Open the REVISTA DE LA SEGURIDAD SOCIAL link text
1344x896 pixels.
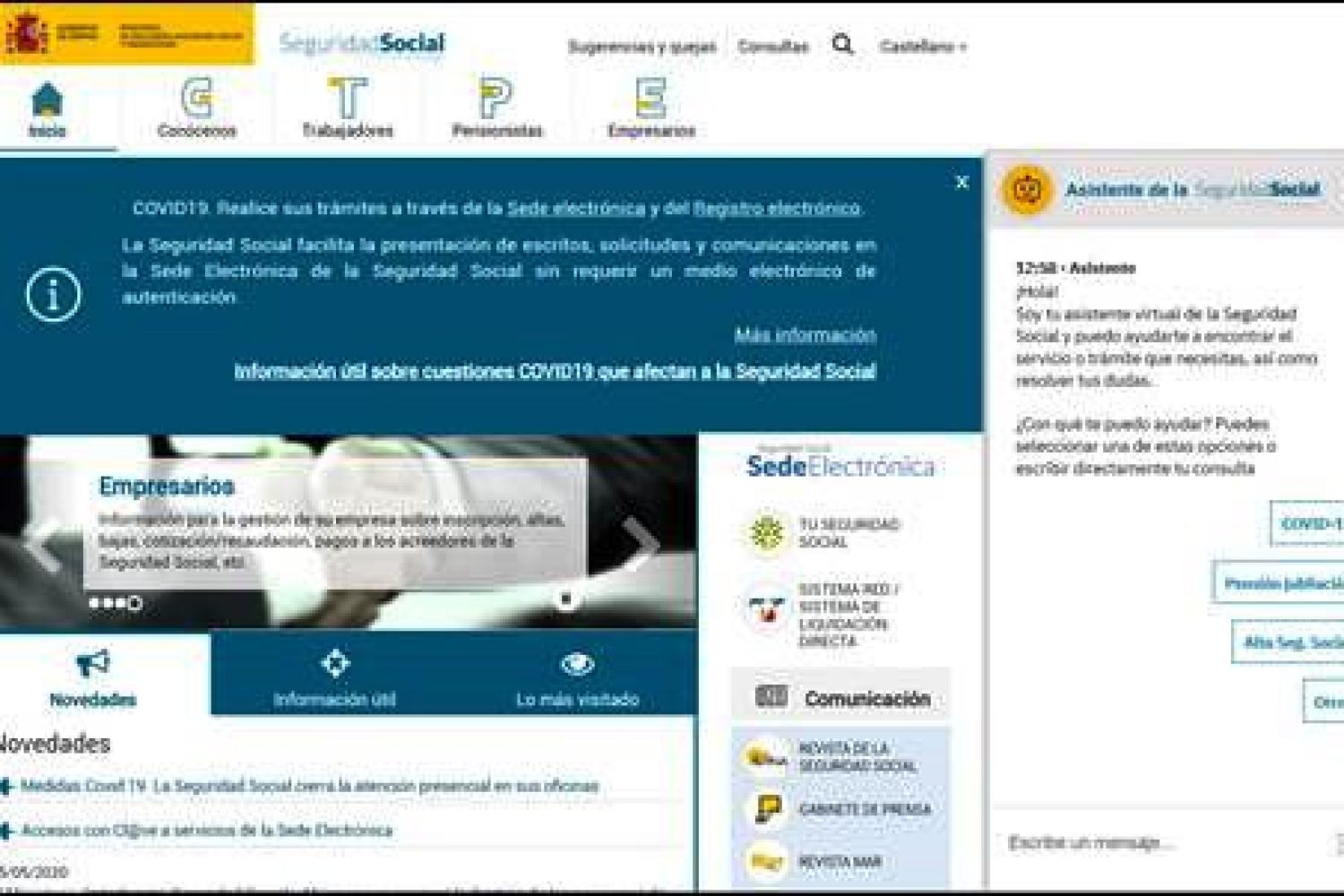point(857,757)
